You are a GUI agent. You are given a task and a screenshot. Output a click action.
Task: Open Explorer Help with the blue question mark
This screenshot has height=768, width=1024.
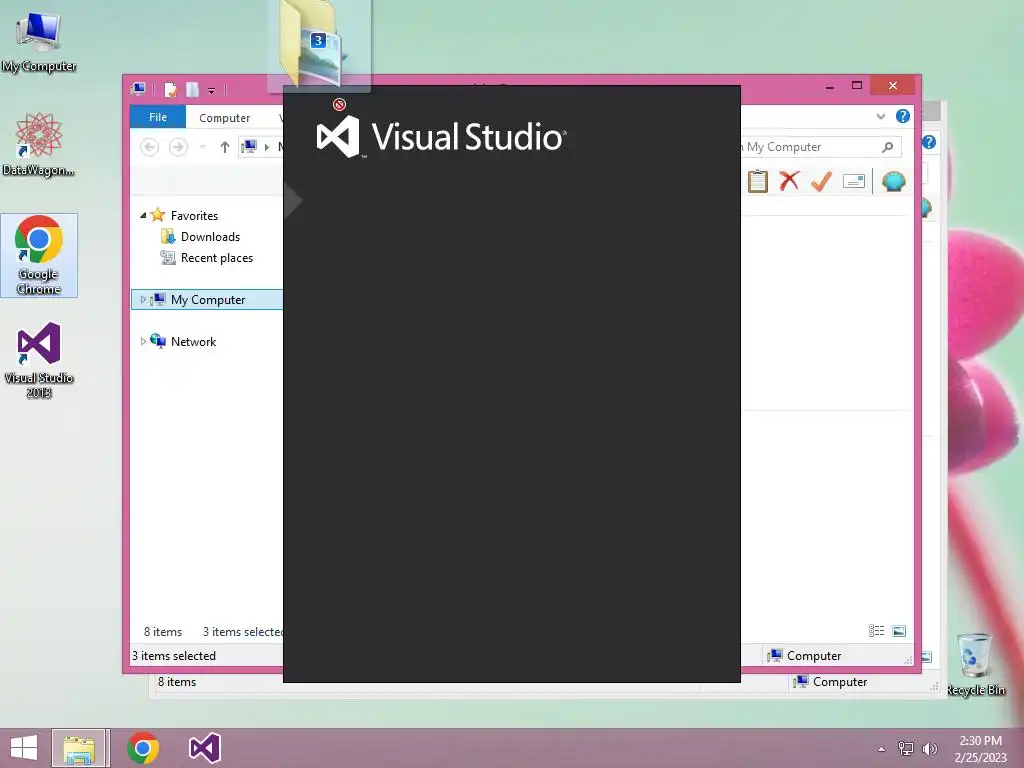click(x=903, y=116)
